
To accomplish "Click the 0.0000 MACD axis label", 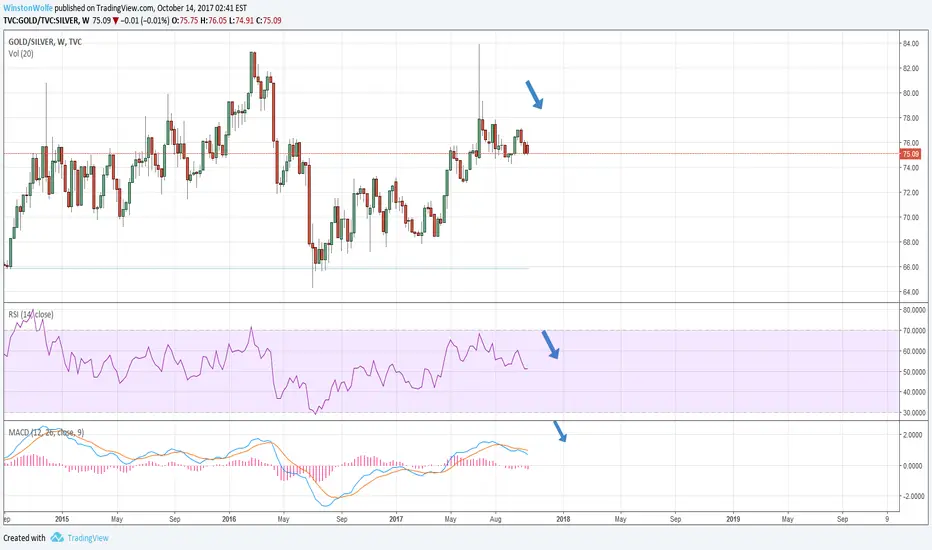I will pos(912,466).
